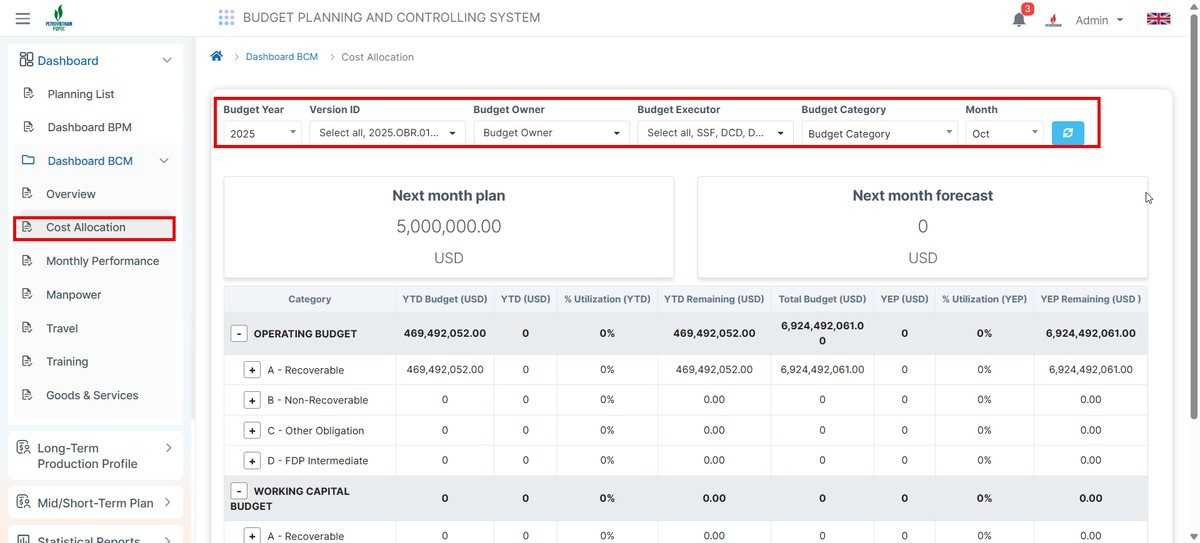Collapse the Dashboard BCM submenu chevron

click(164, 160)
